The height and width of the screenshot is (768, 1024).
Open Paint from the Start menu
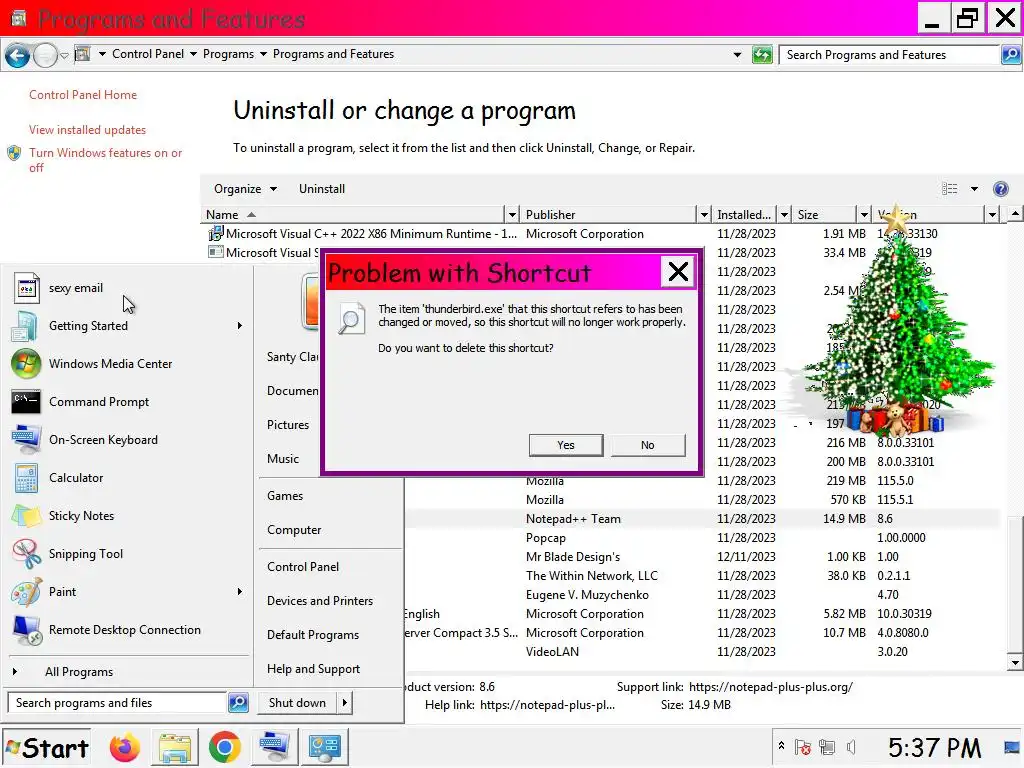point(63,592)
